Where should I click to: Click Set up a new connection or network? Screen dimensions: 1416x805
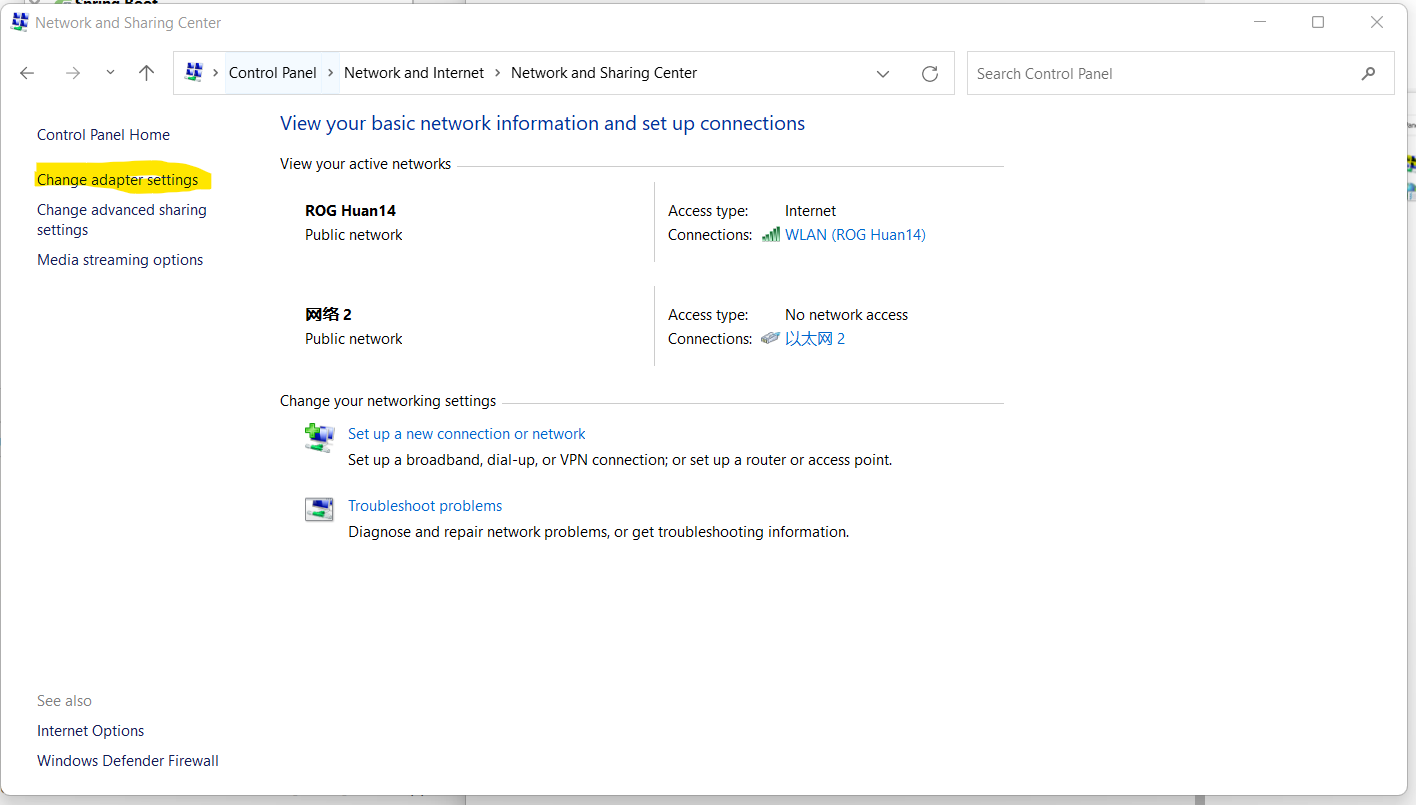[466, 434]
